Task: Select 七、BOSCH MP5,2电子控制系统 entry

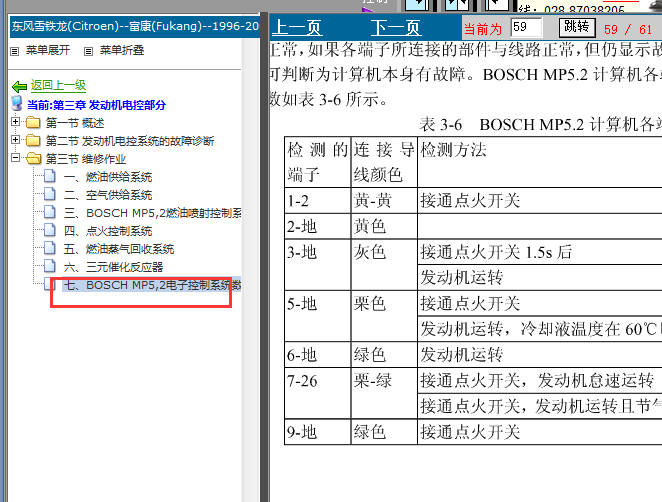Action: [152, 285]
